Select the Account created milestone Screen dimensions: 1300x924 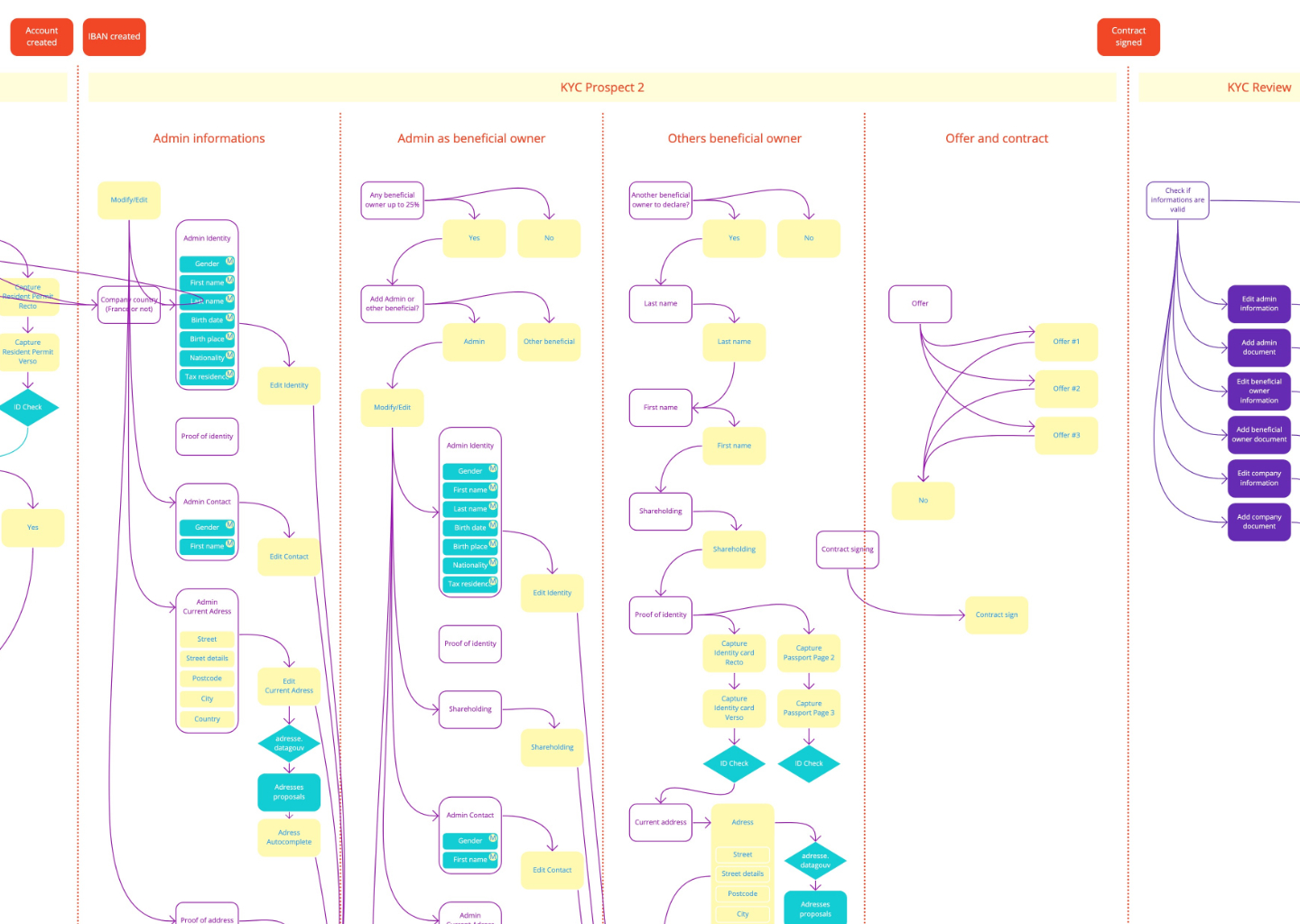pos(42,37)
